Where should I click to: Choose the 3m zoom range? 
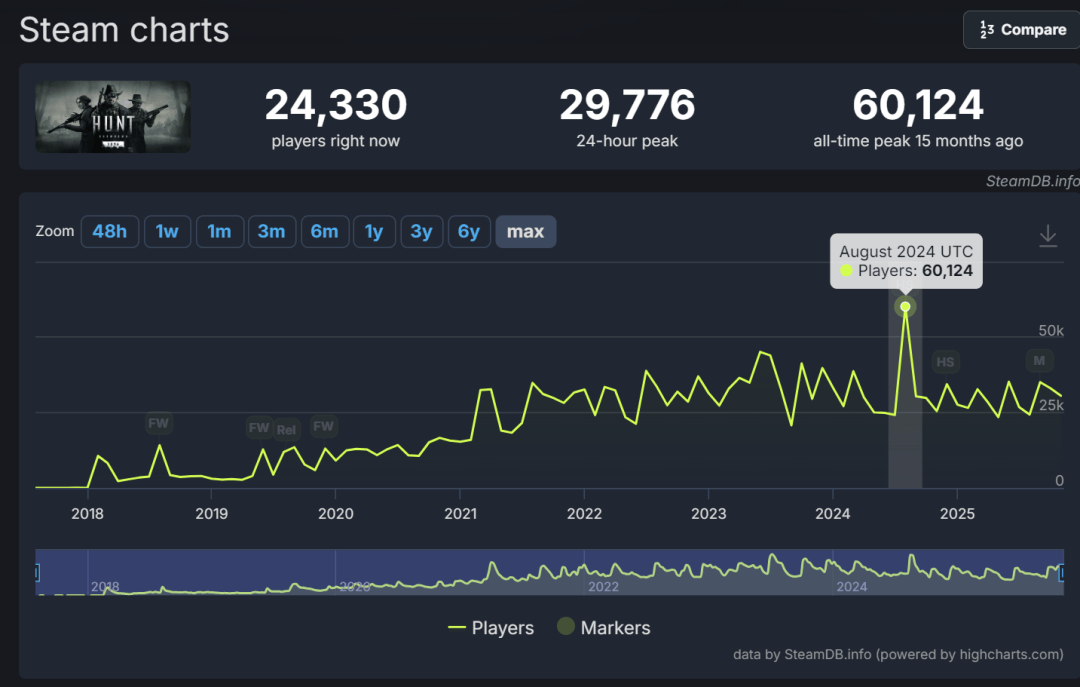[271, 232]
